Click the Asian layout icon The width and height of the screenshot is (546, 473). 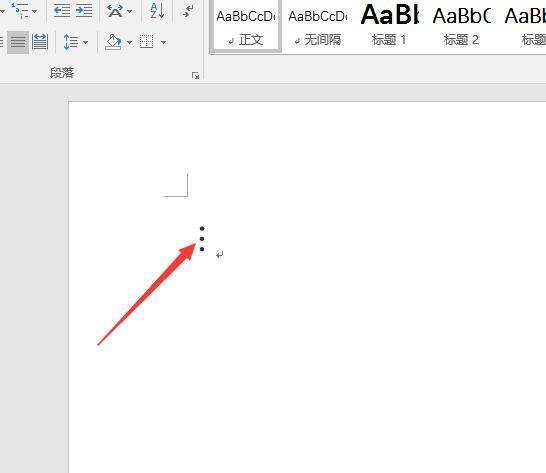115,11
